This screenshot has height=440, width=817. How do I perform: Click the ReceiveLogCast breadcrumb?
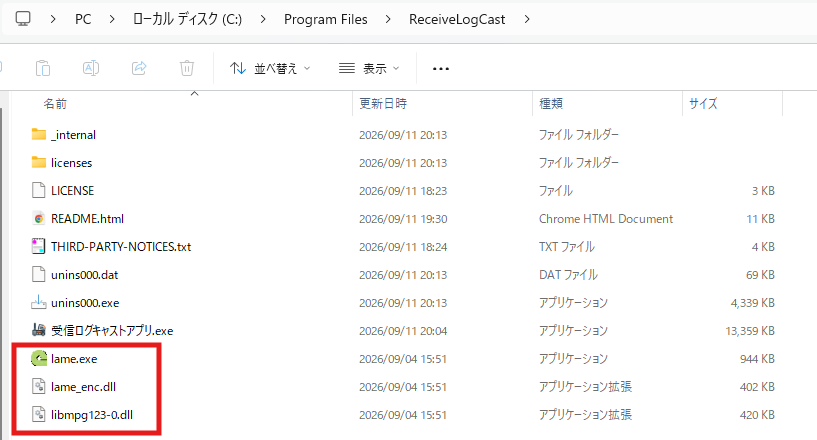[x=457, y=19]
